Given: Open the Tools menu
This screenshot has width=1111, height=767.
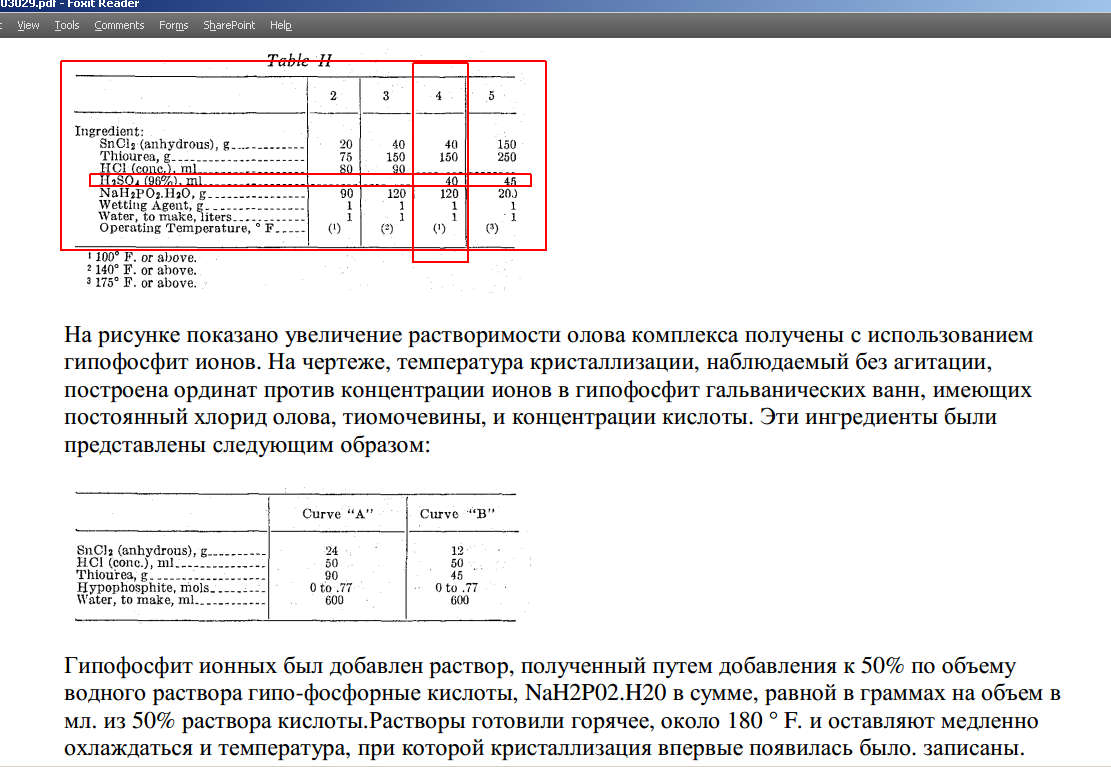Looking at the screenshot, I should pos(67,26).
